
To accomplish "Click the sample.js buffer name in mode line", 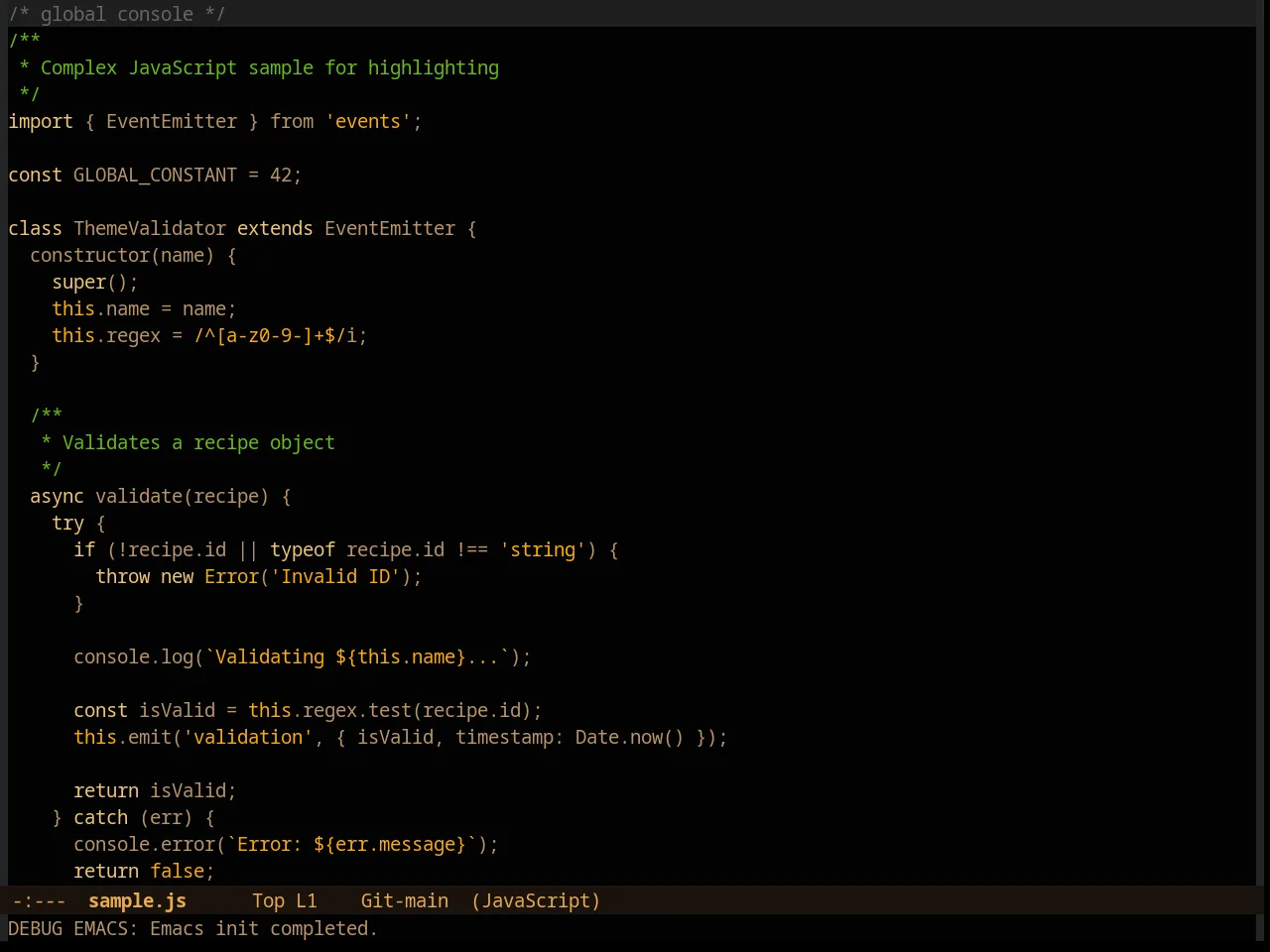I will pyautogui.click(x=137, y=900).
